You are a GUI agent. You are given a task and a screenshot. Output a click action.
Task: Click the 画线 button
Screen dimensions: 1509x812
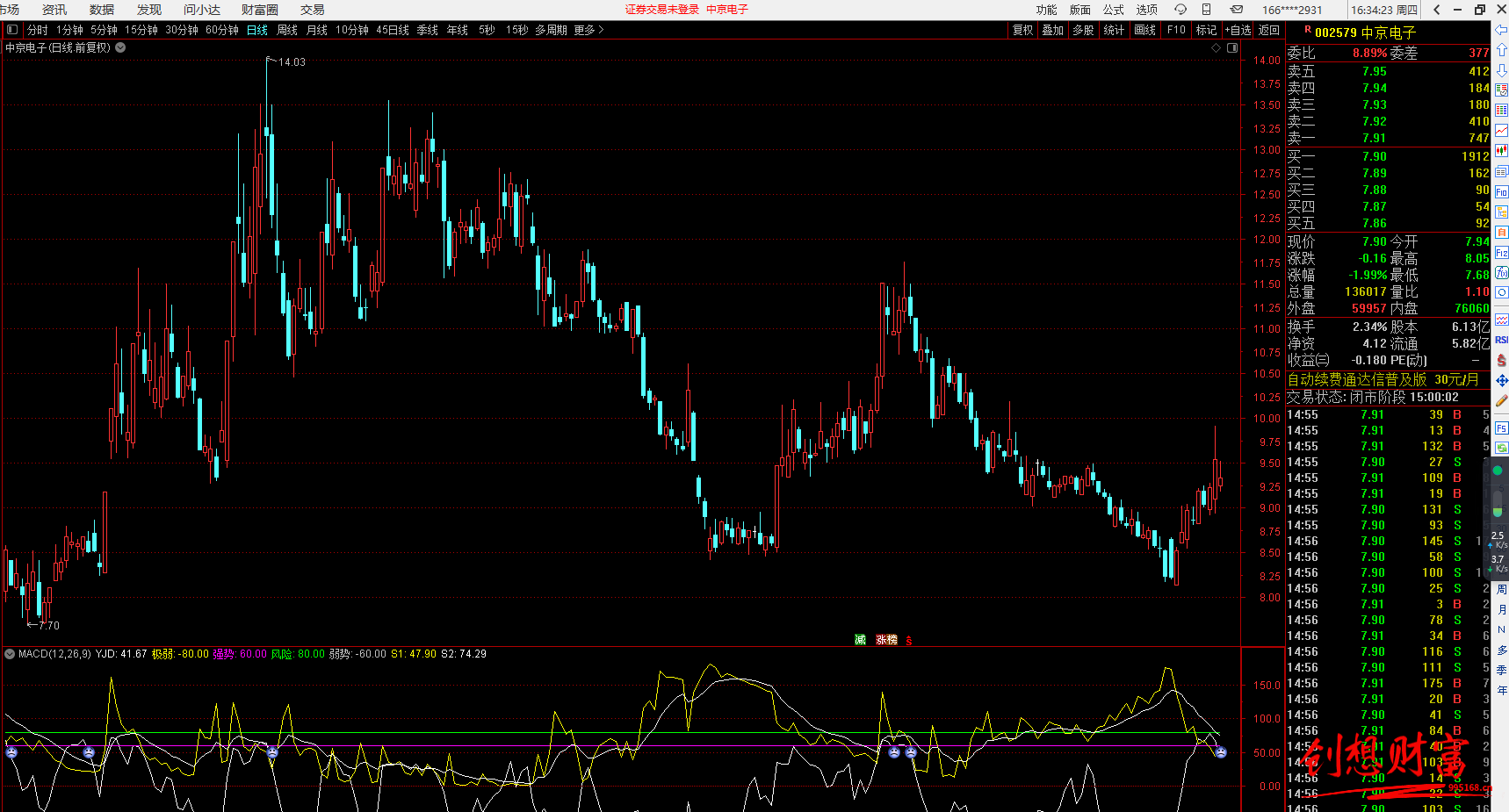pyautogui.click(x=1145, y=30)
